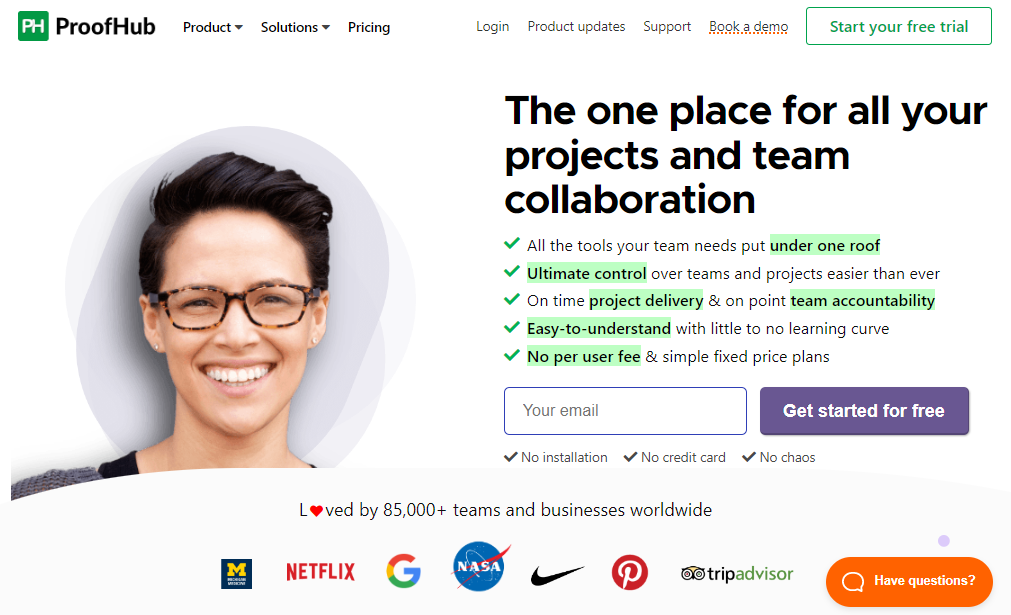Click the NASA logo
Viewport: 1011px width, 615px height.
(480, 567)
